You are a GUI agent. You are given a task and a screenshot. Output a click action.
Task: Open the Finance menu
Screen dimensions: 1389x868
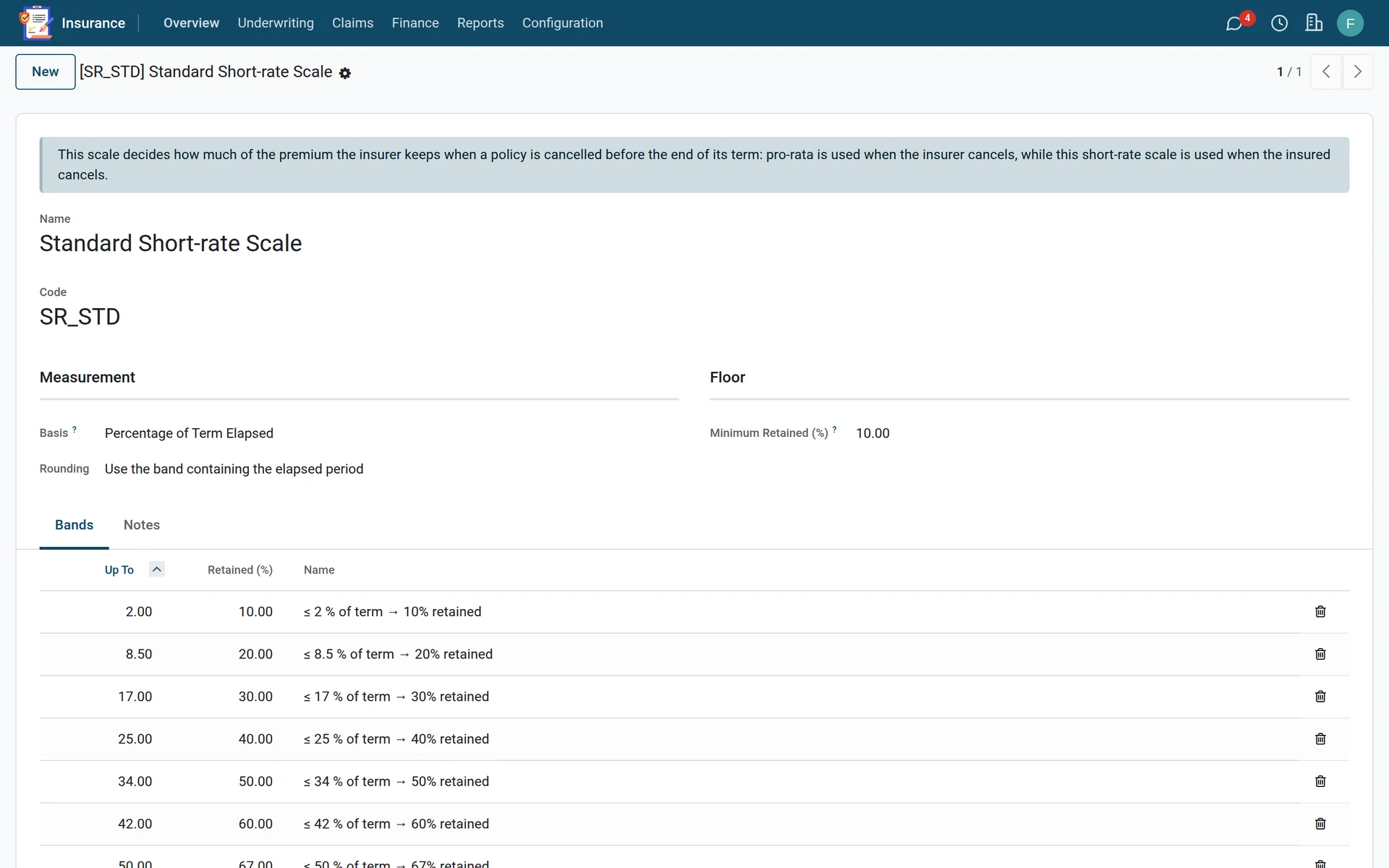pos(415,23)
